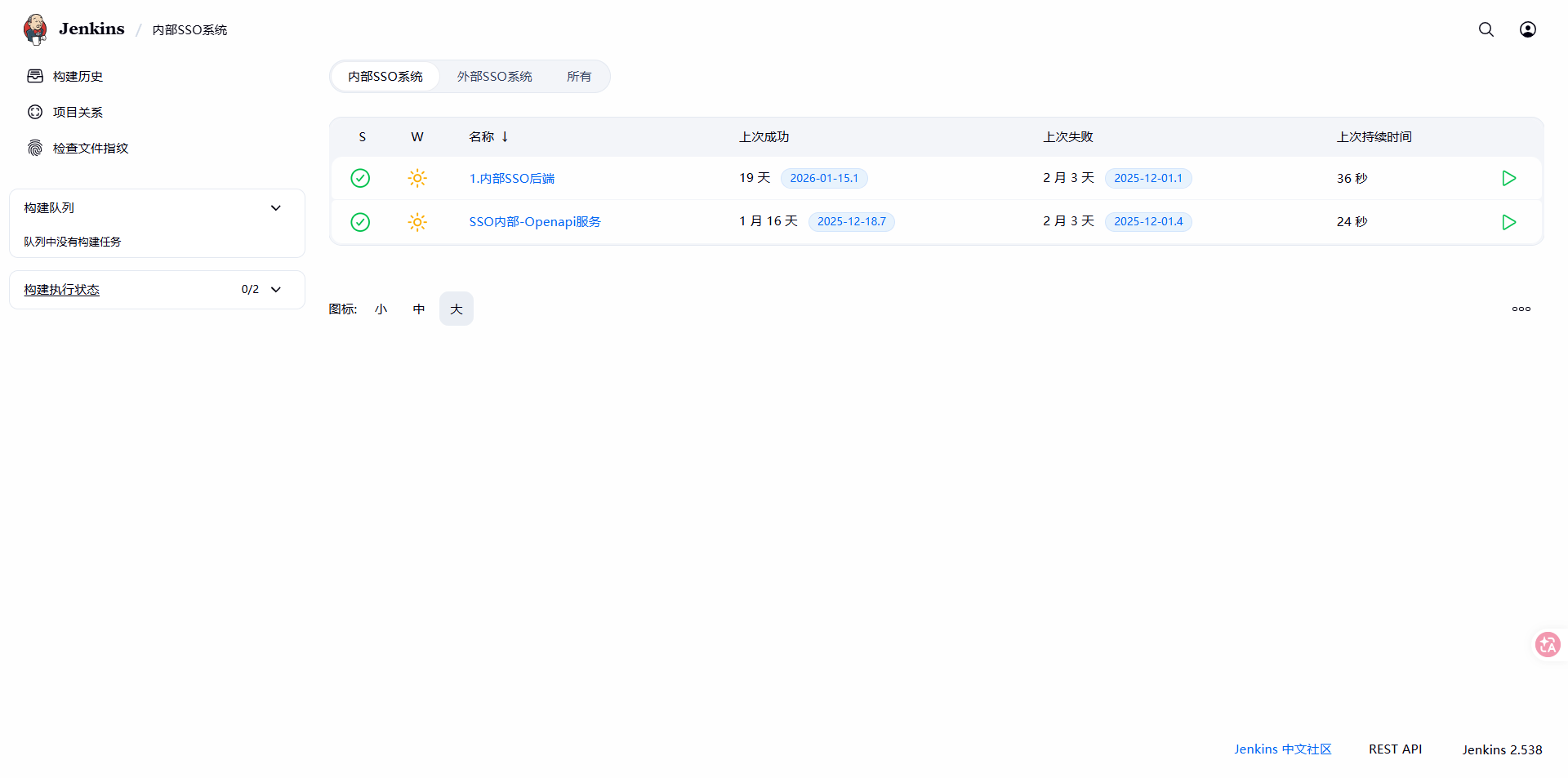1568x778 pixels.
Task: Click sunny weather icon for SSO内部-Openapi服务
Action: (417, 222)
